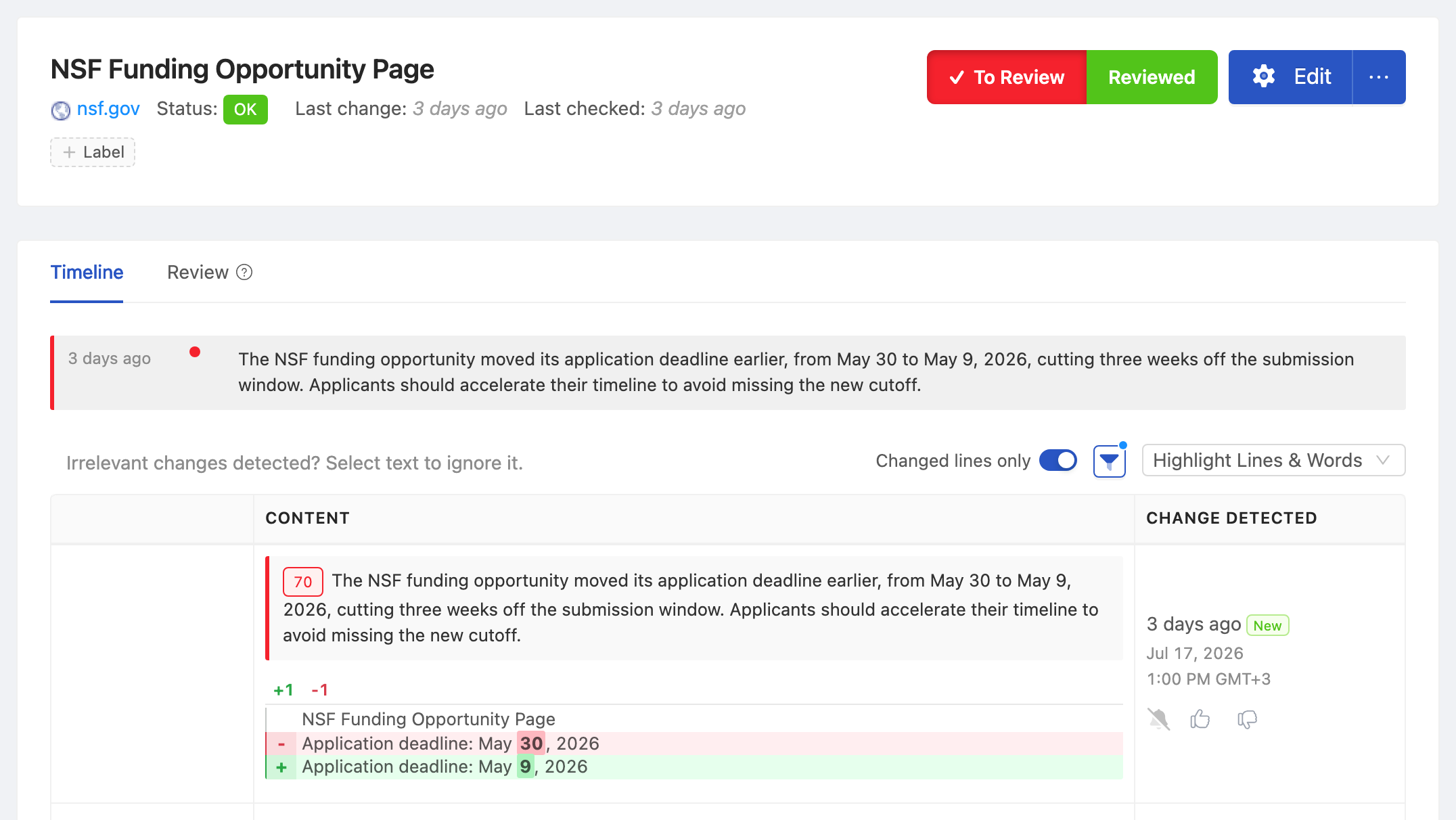Click the -1 deletions count
The image size is (1456, 820).
tap(320, 690)
